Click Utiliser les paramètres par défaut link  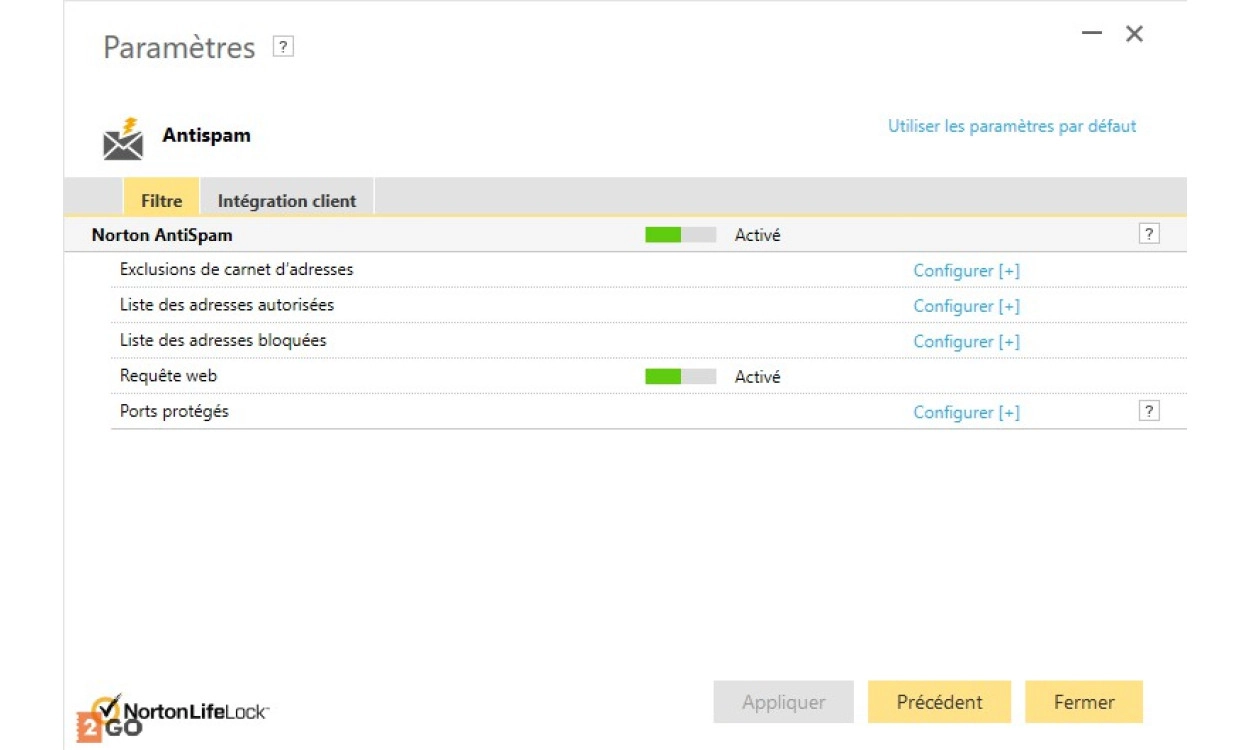coord(1012,127)
